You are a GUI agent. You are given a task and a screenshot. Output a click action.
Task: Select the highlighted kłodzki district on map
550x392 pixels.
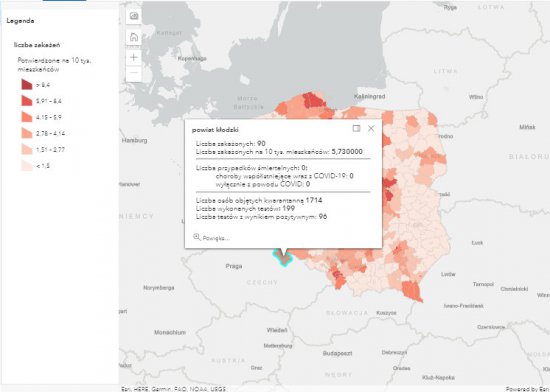[283, 259]
